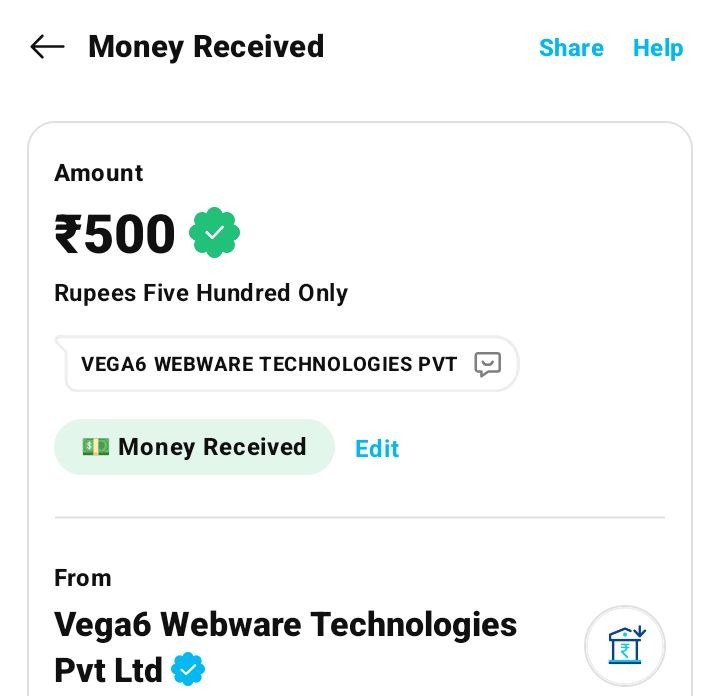Click the rupee symbol before 500
Image resolution: width=720 pixels, height=696 pixels.
coord(68,235)
